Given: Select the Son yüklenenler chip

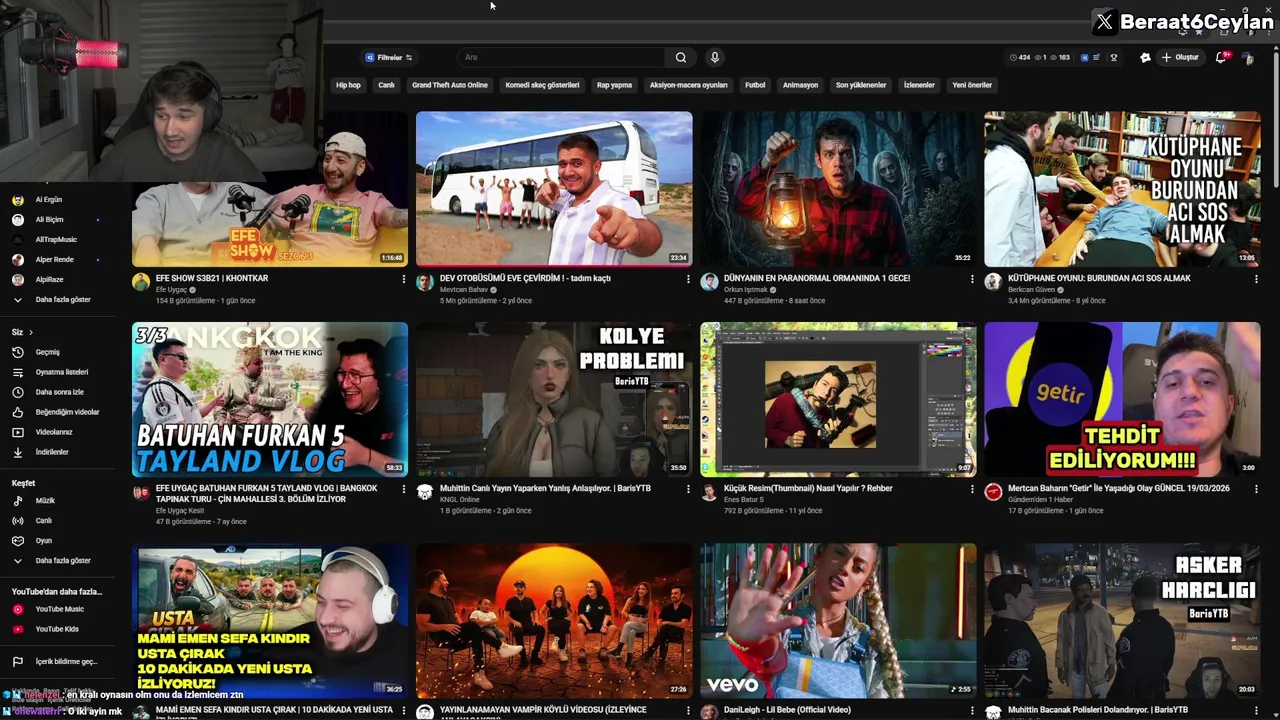Looking at the screenshot, I should click(x=861, y=85).
